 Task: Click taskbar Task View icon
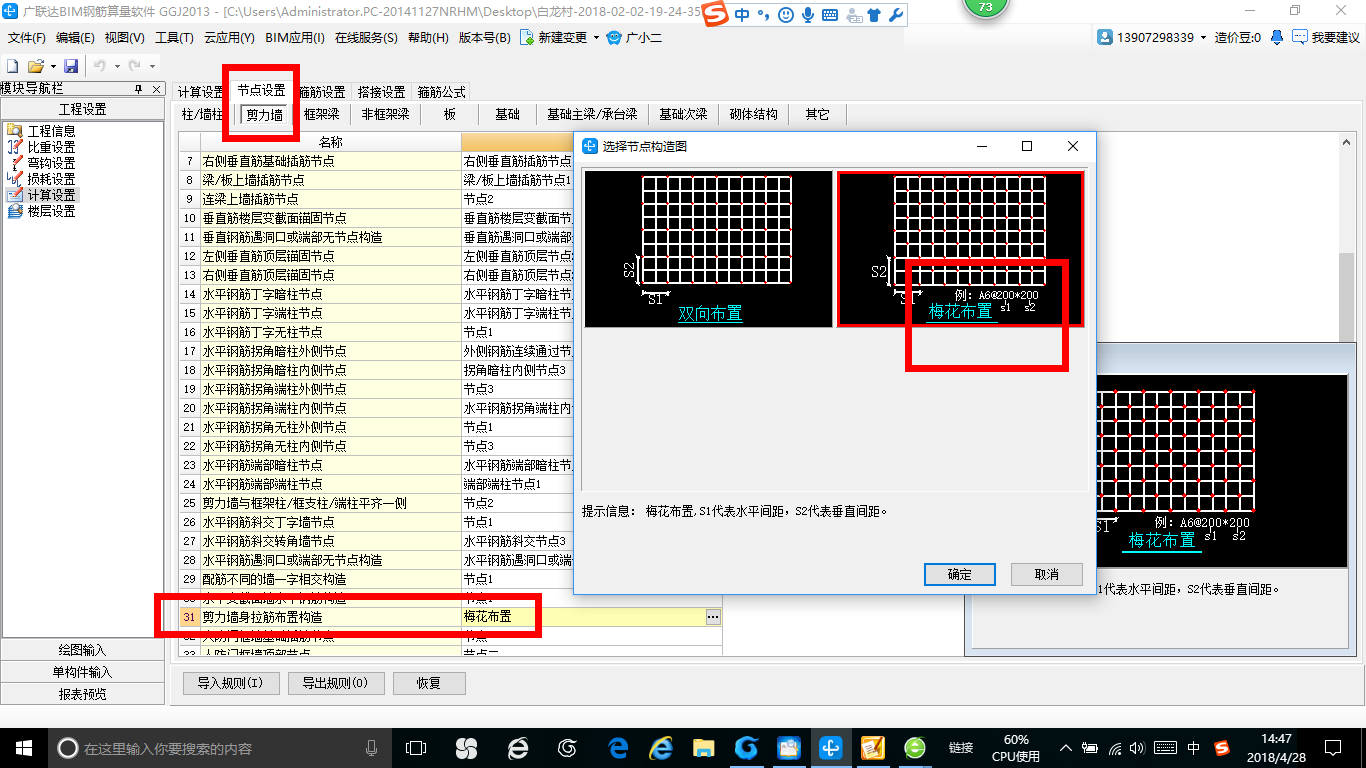[x=415, y=747]
